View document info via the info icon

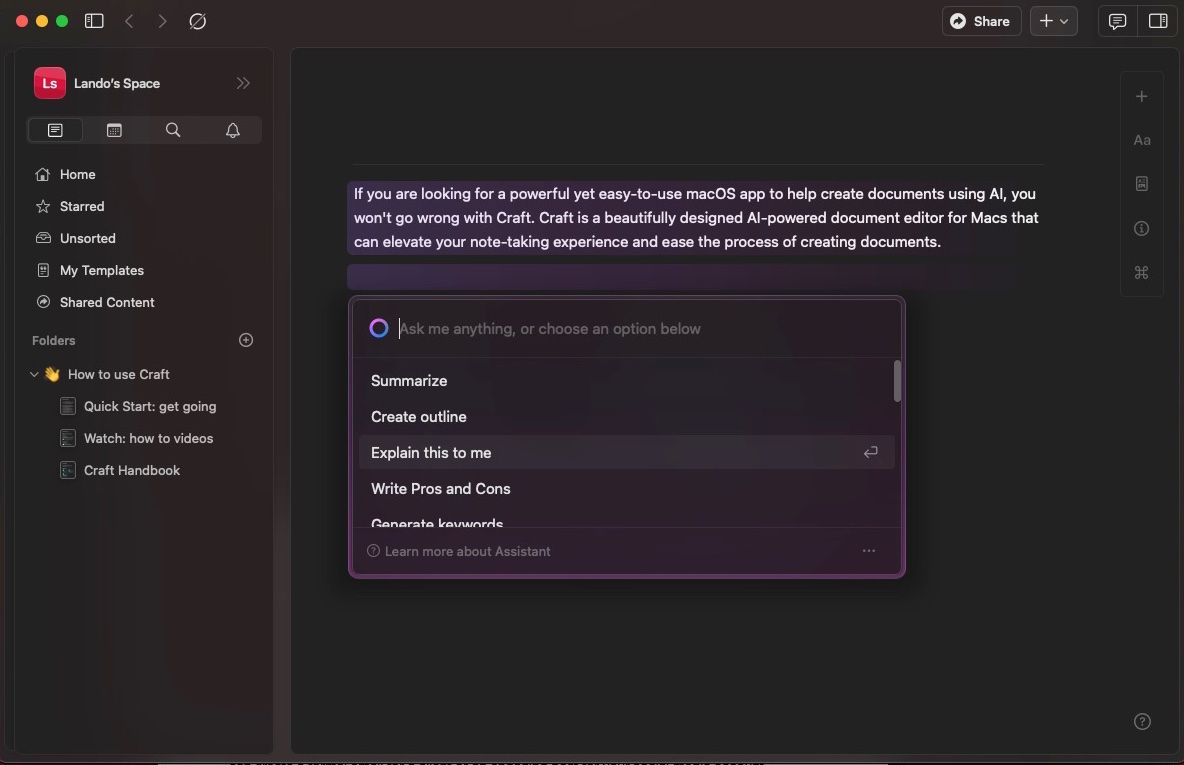point(1142,228)
